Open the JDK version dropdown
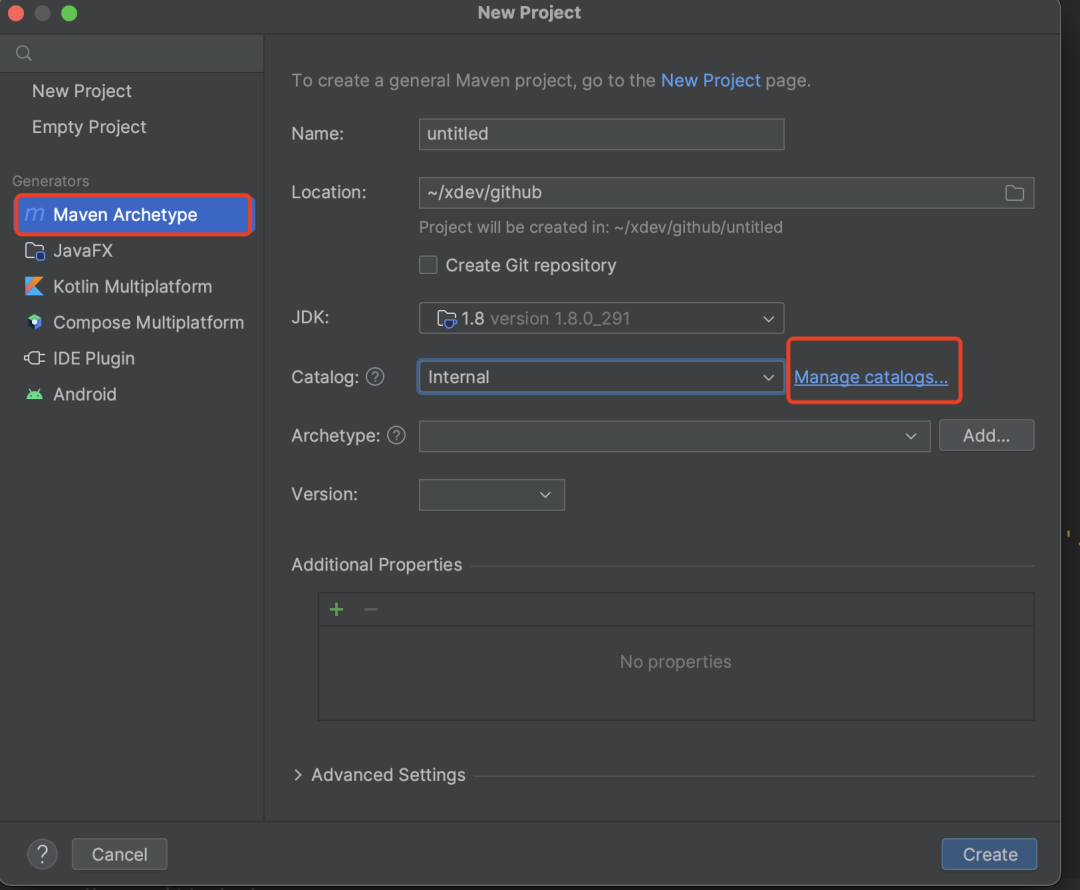The height and width of the screenshot is (890, 1080). point(601,319)
